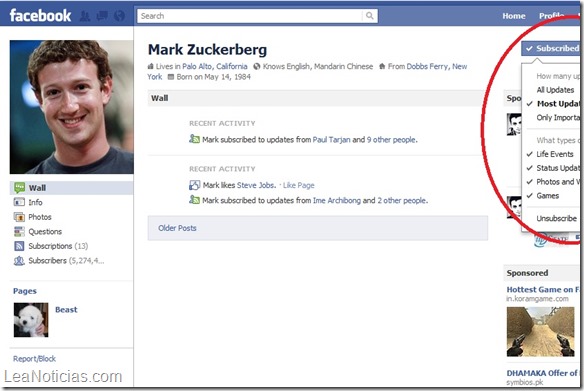Click subscription icon beside Paul Tarjan activity
This screenshot has width=584, height=391.
(194, 139)
